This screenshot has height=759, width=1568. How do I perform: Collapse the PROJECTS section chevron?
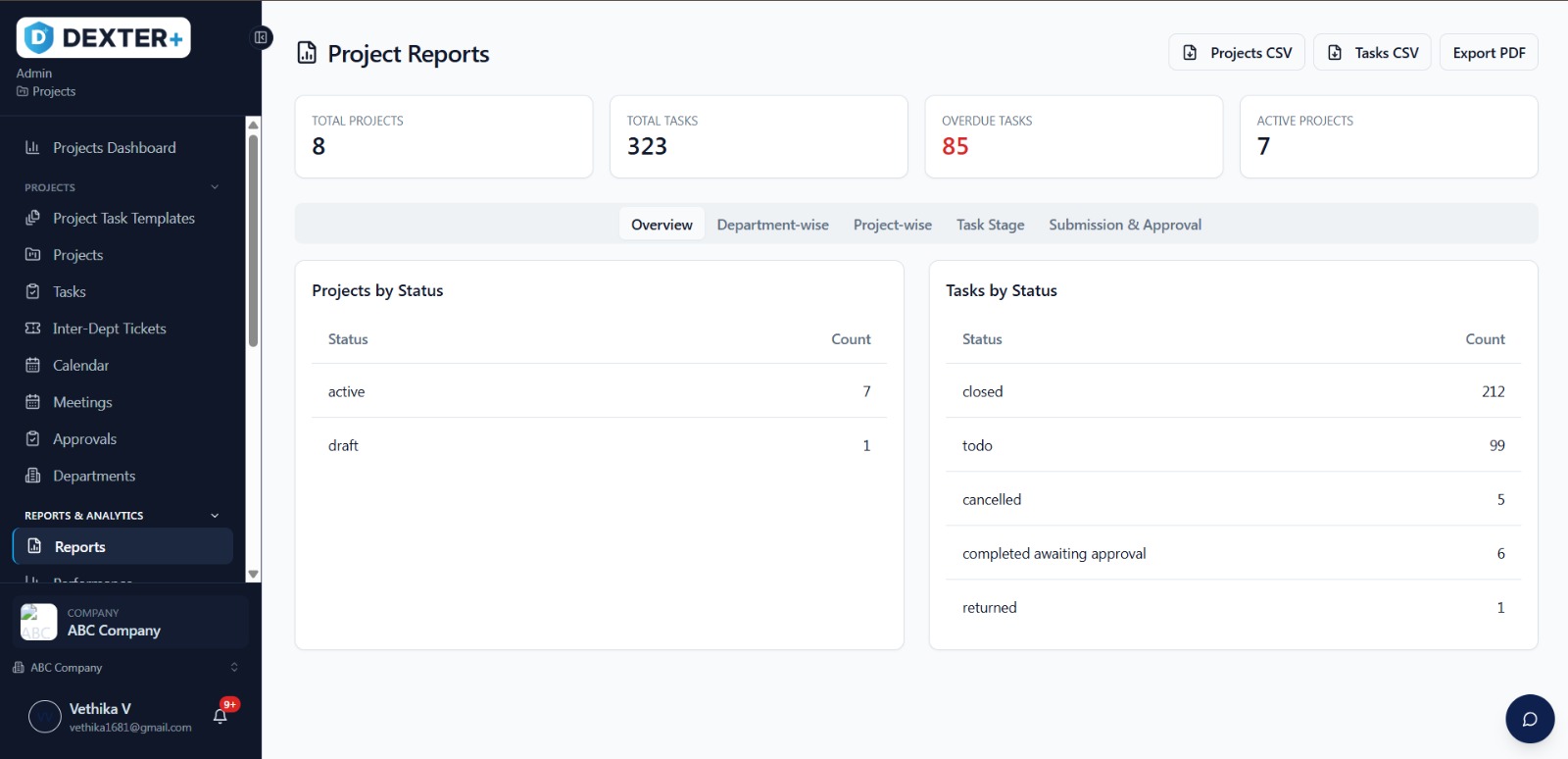tap(215, 187)
